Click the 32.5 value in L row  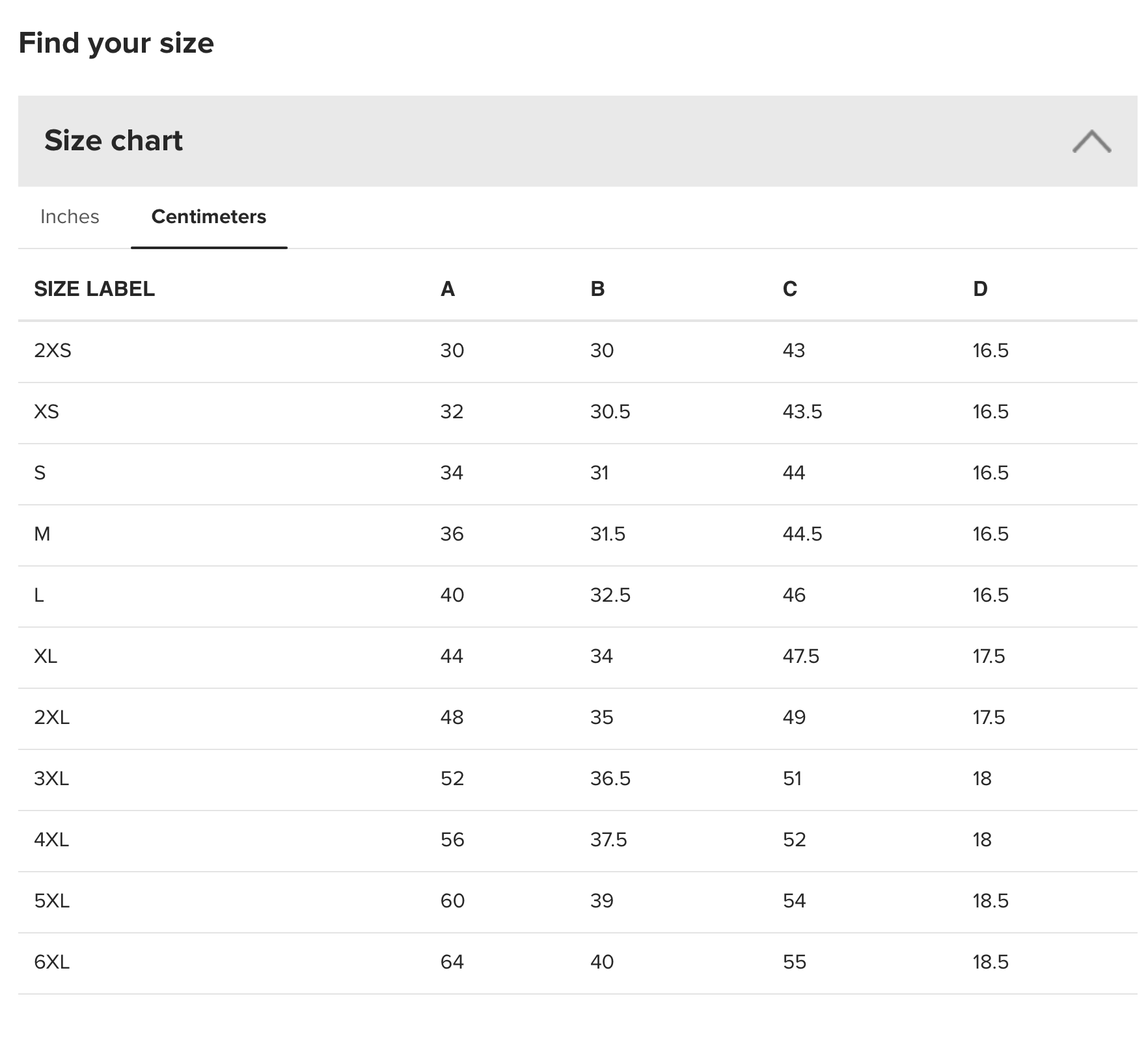click(610, 595)
